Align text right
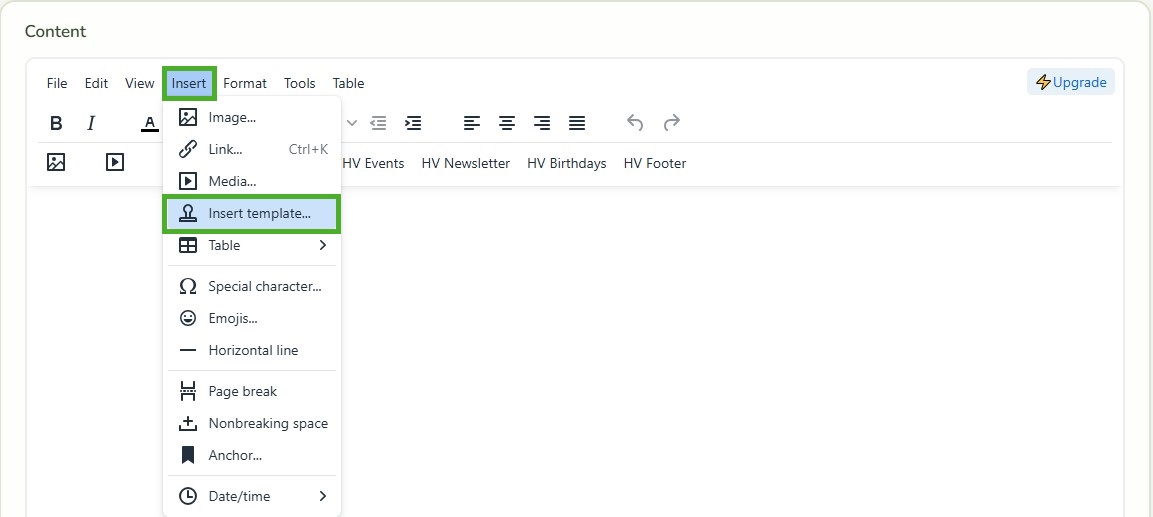 coord(542,123)
